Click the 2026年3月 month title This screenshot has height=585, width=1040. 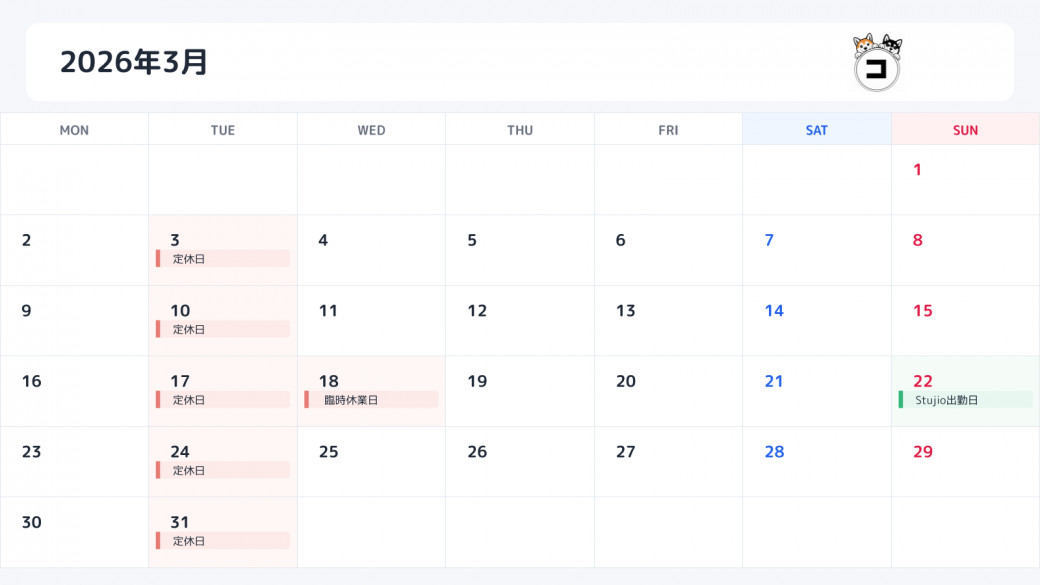pyautogui.click(x=134, y=62)
